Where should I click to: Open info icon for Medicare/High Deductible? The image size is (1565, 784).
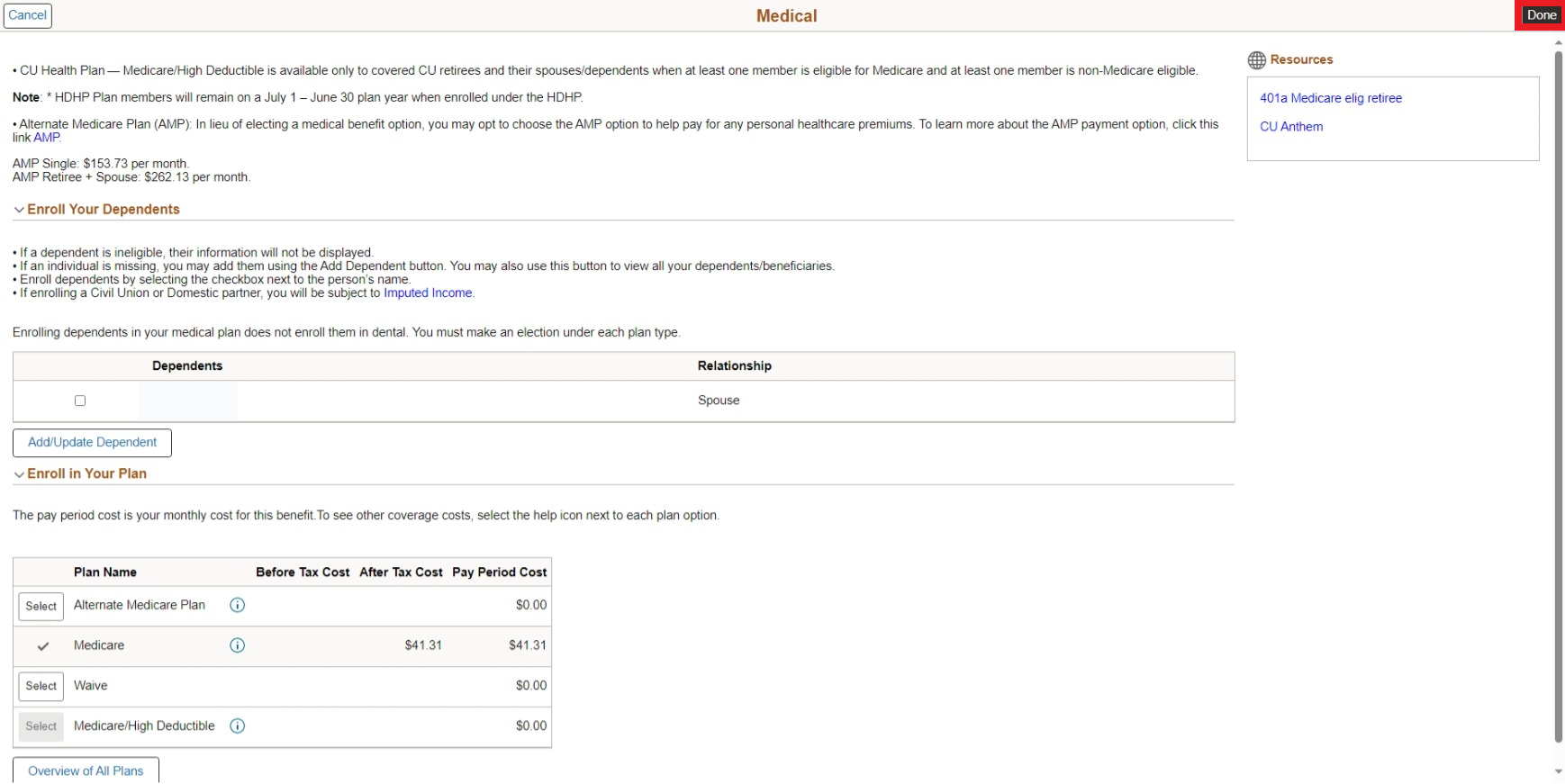pos(237,726)
